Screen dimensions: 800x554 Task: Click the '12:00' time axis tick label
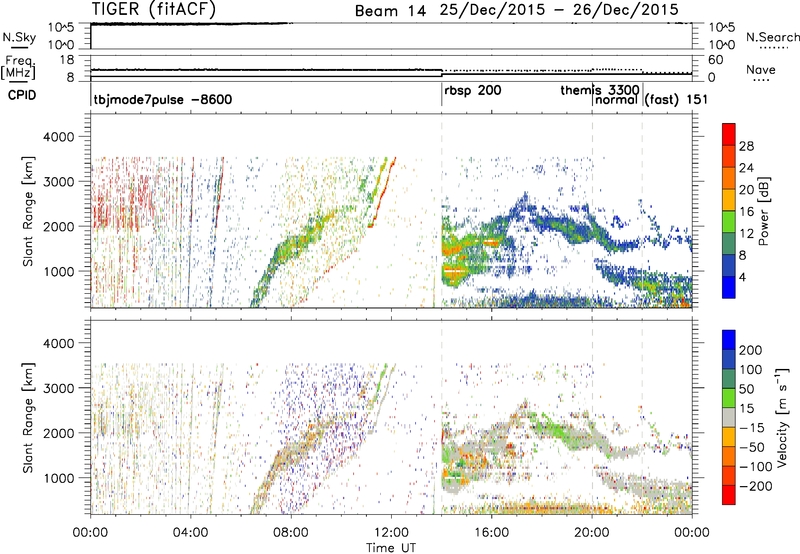[391, 533]
